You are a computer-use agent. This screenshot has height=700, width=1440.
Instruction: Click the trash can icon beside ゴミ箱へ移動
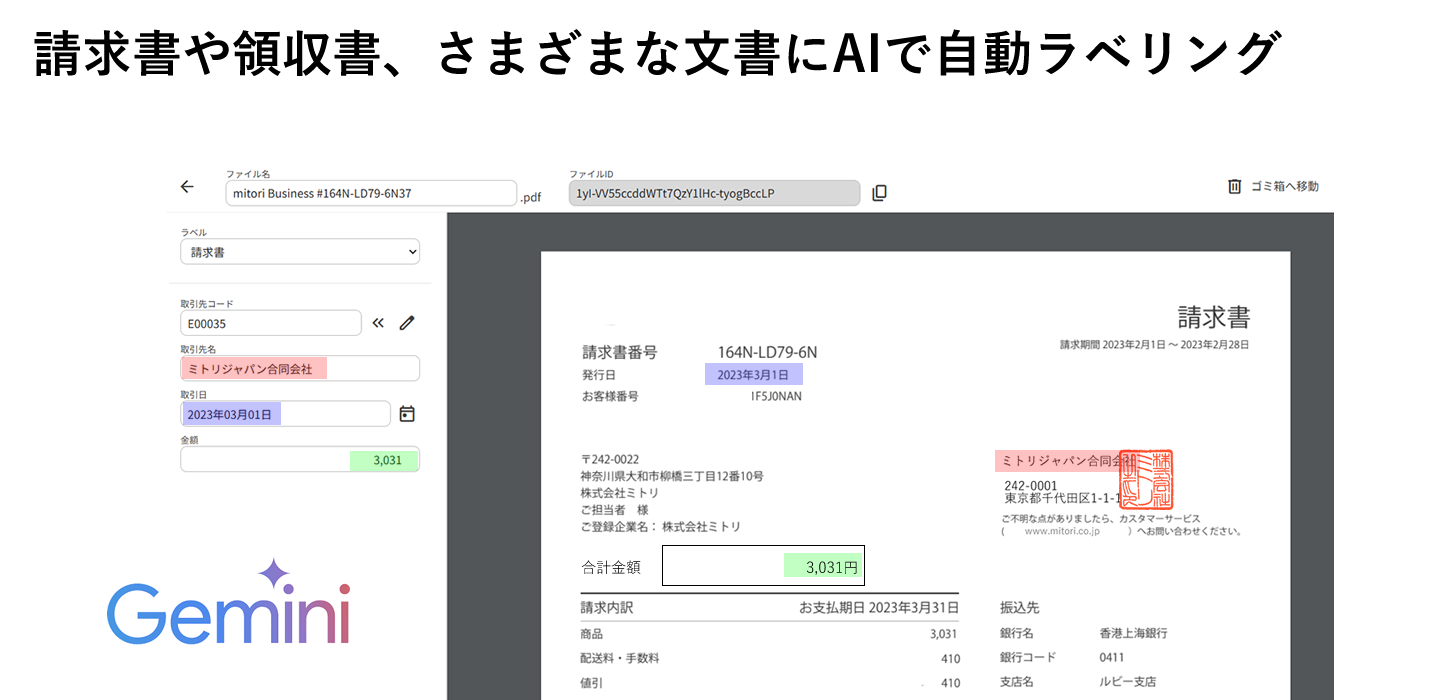coord(1235,185)
